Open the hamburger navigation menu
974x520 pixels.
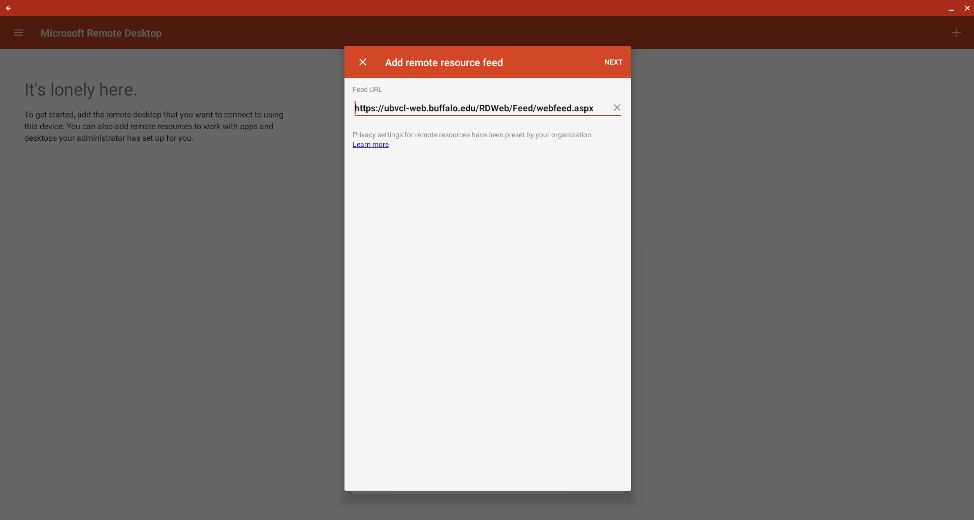click(18, 33)
